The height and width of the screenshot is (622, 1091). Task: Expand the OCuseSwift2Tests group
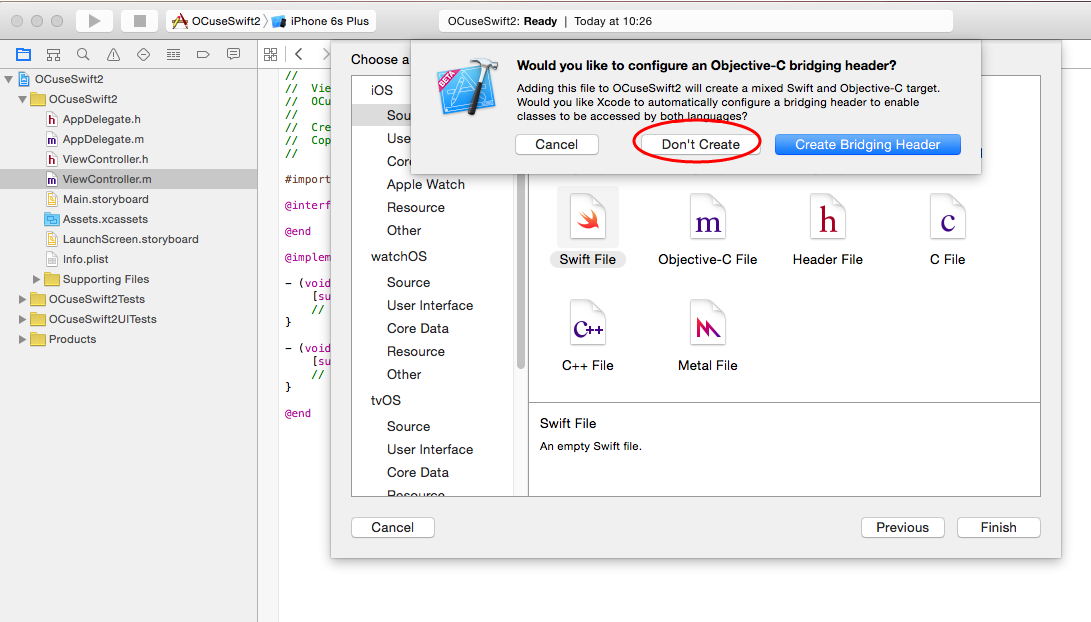coord(22,299)
